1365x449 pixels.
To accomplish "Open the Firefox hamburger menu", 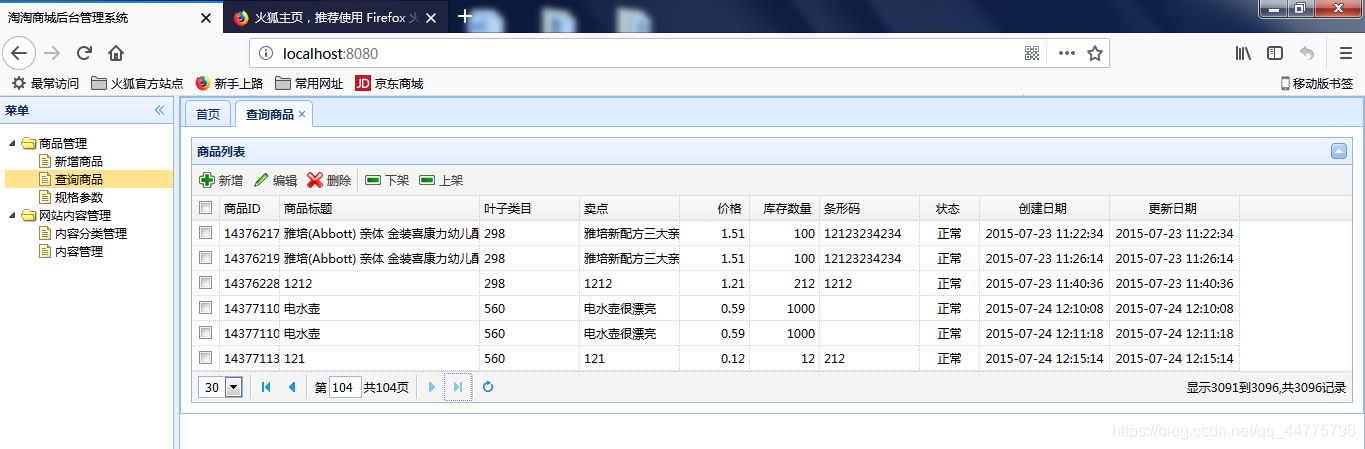I will point(1346,53).
